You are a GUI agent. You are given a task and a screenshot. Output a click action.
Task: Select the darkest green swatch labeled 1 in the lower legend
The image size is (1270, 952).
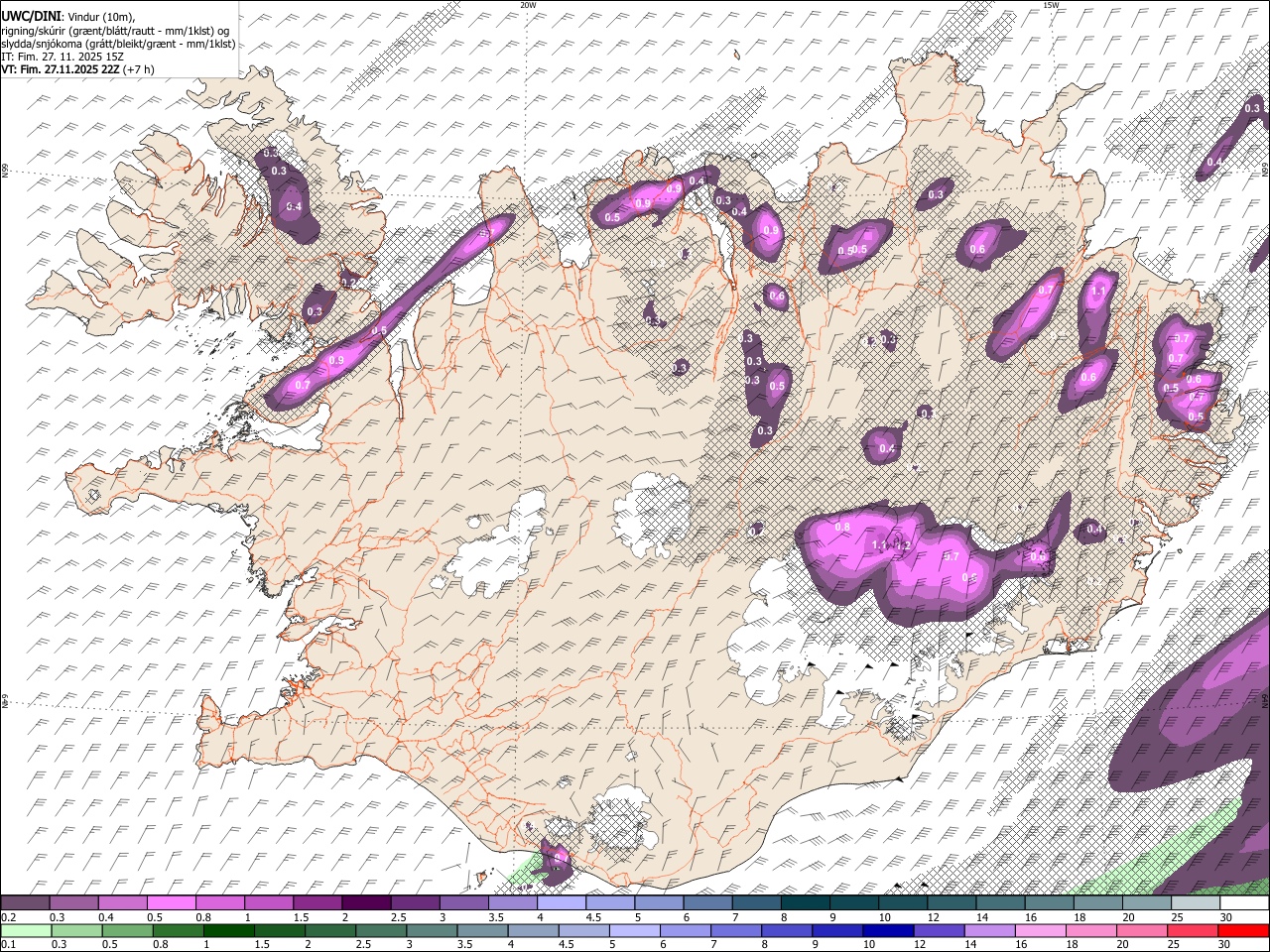click(228, 930)
